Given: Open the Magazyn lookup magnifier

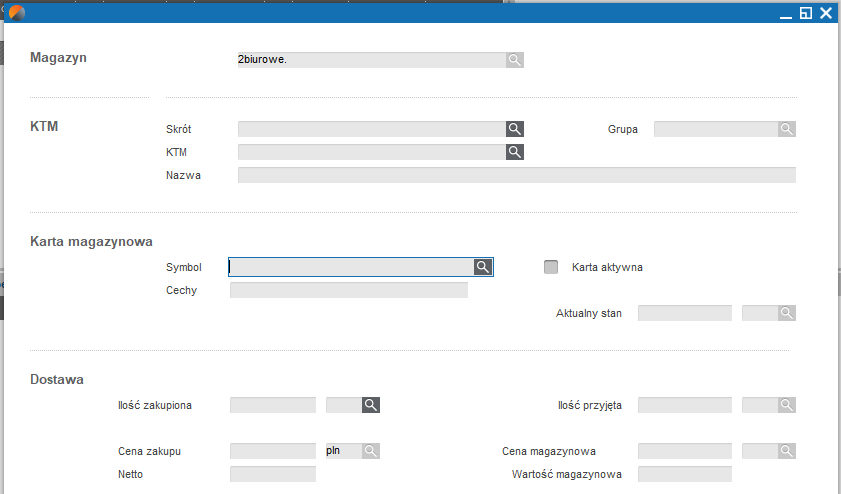Looking at the screenshot, I should point(514,60).
